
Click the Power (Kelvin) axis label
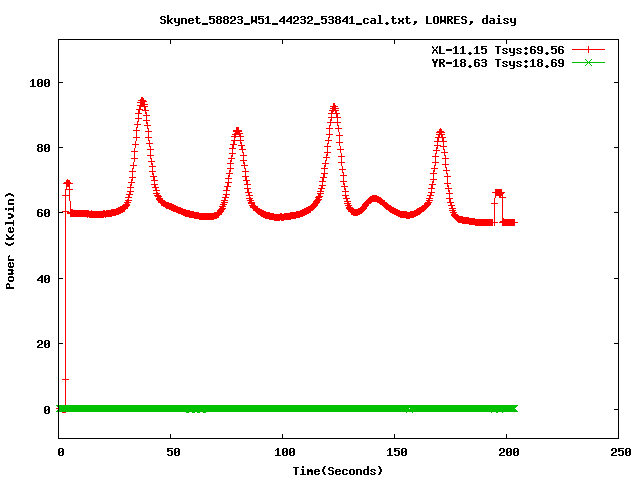10,241
